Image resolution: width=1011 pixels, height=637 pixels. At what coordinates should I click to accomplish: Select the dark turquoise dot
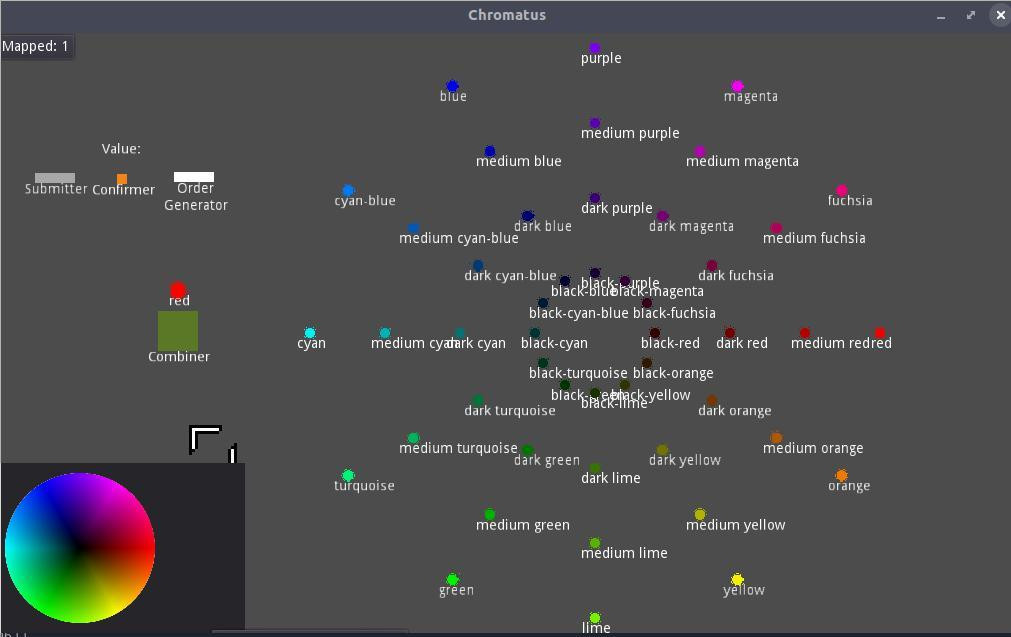coord(478,400)
